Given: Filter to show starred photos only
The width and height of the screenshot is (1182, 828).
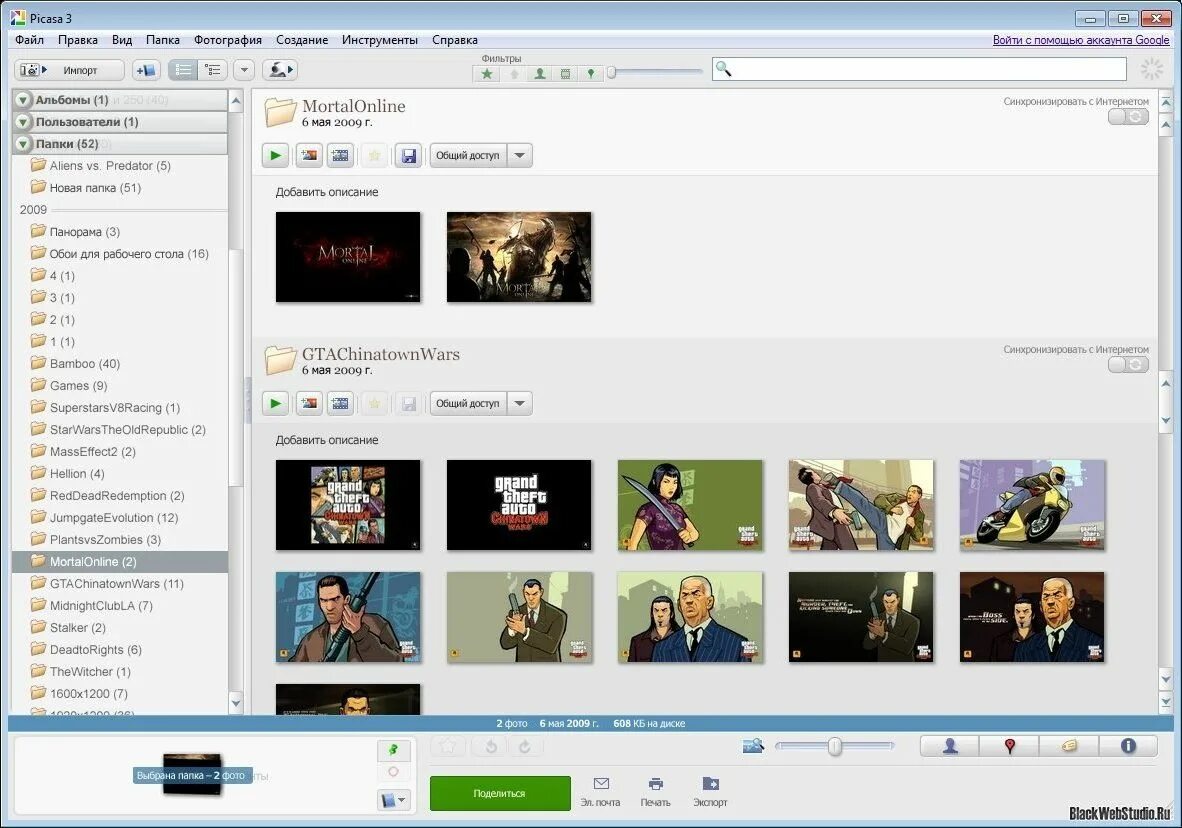Looking at the screenshot, I should pos(487,73).
